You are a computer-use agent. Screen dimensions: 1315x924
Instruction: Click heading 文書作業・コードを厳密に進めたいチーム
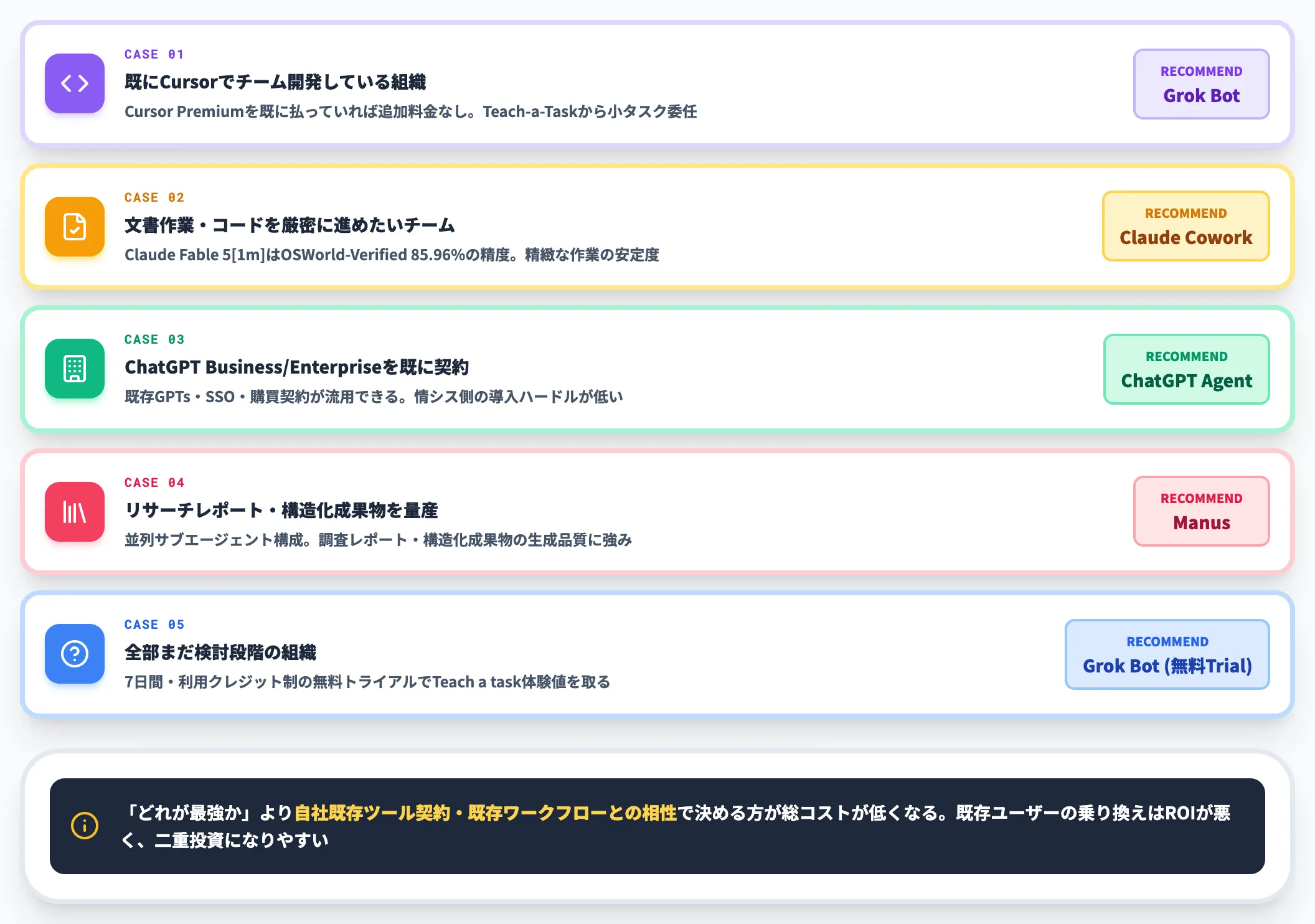pos(290,225)
